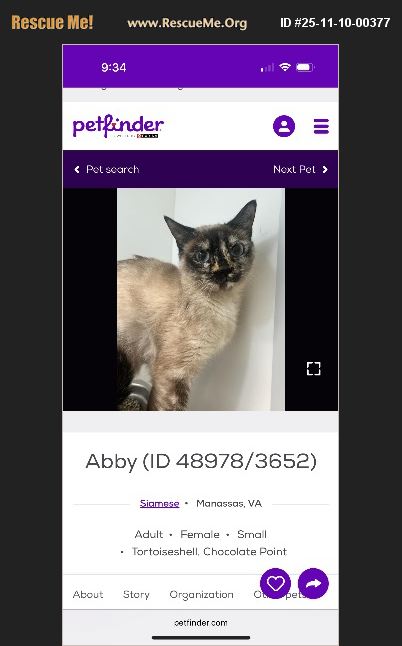Open the hamburger menu

[x=321, y=126]
